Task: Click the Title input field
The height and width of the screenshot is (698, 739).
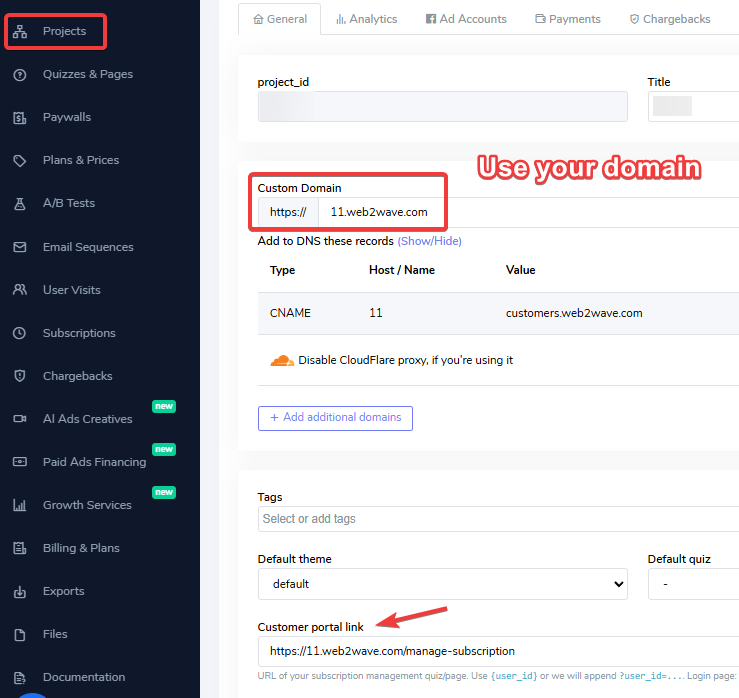Action: click(x=693, y=107)
